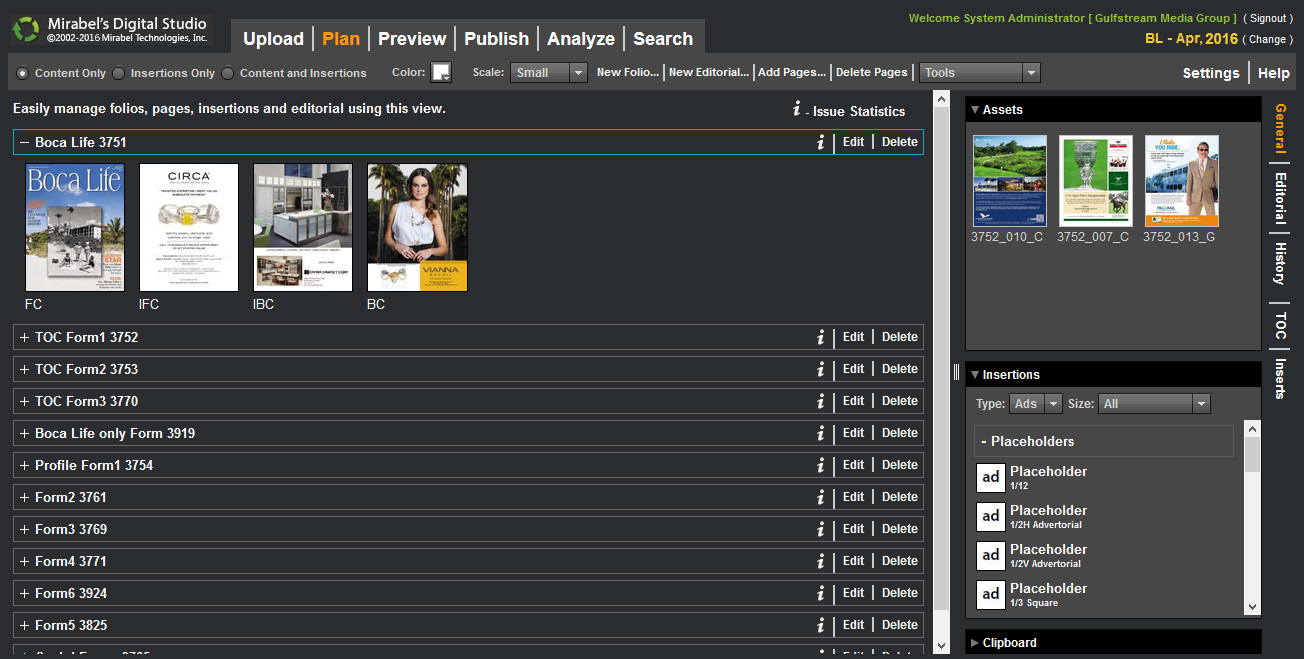
Task: Select the Content and Insertions radio button
Action: (x=227, y=72)
